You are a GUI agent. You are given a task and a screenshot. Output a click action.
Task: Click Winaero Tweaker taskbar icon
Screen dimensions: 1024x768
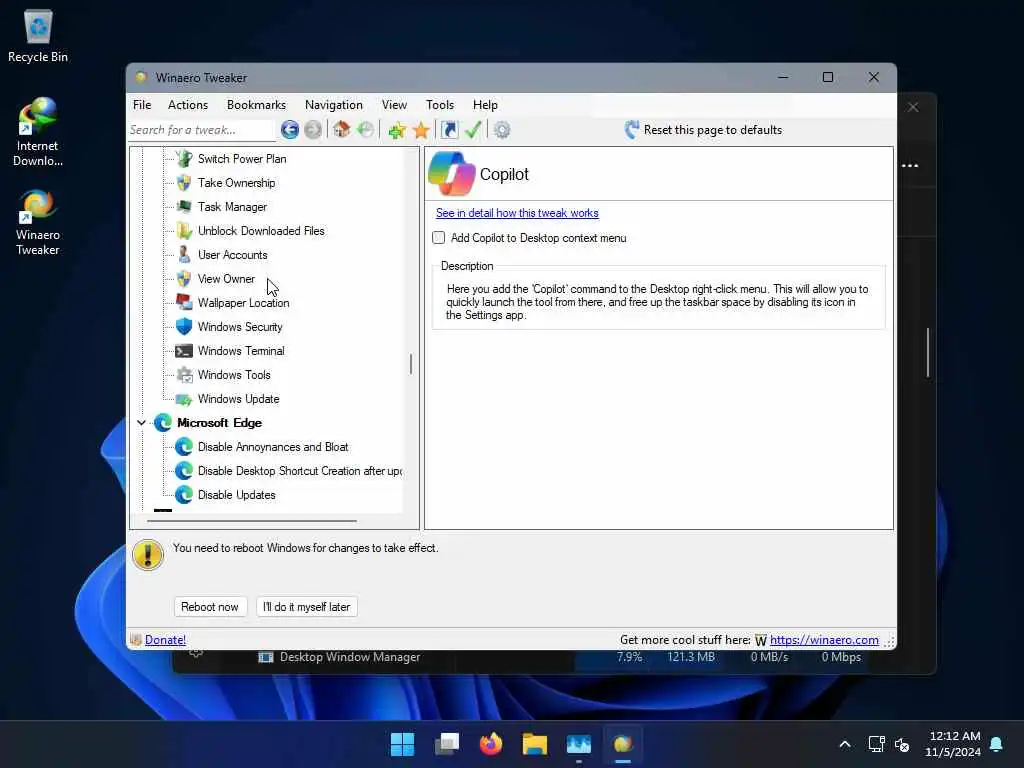pos(623,744)
